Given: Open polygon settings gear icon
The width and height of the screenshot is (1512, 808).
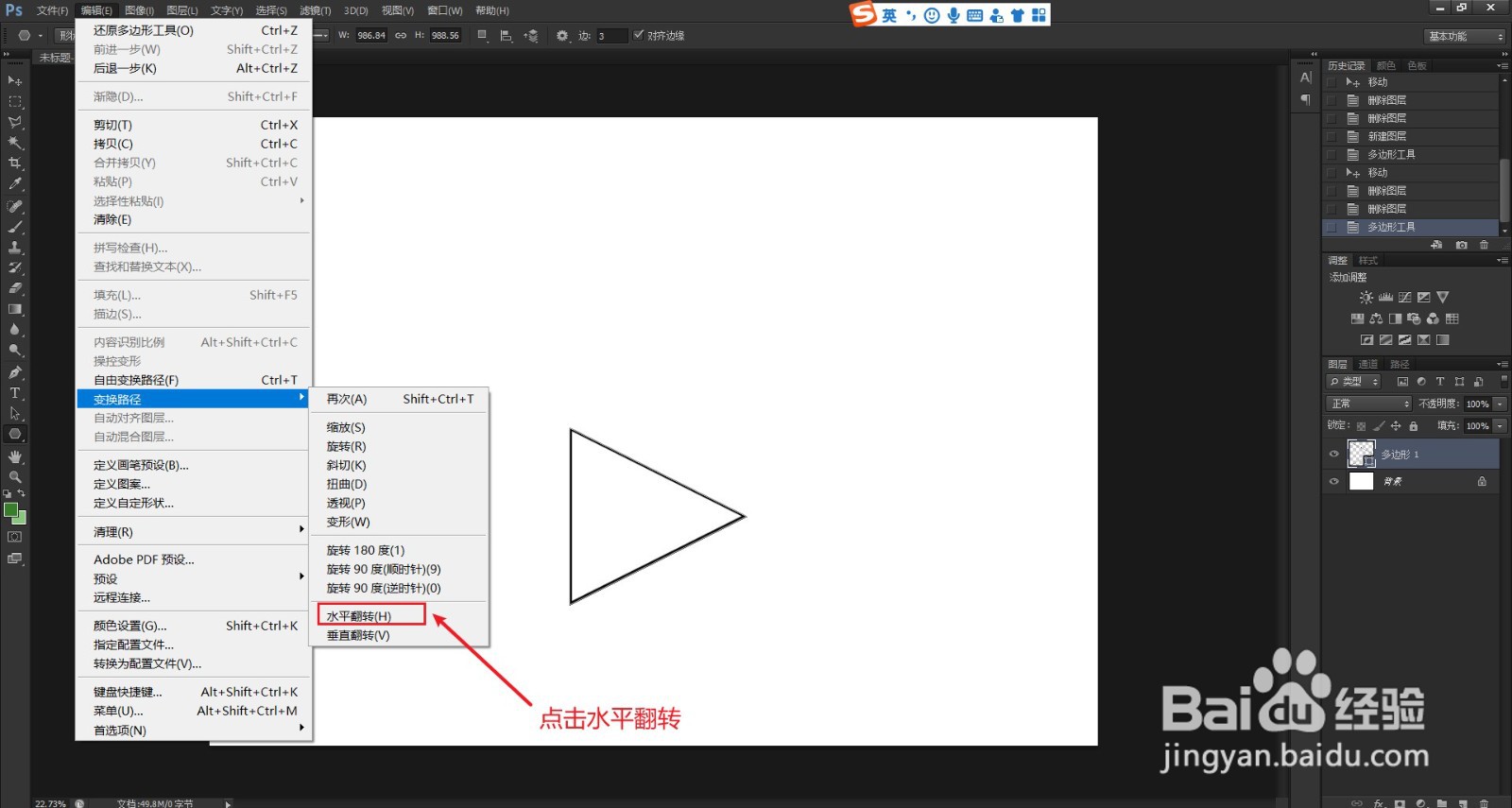Looking at the screenshot, I should [x=563, y=36].
